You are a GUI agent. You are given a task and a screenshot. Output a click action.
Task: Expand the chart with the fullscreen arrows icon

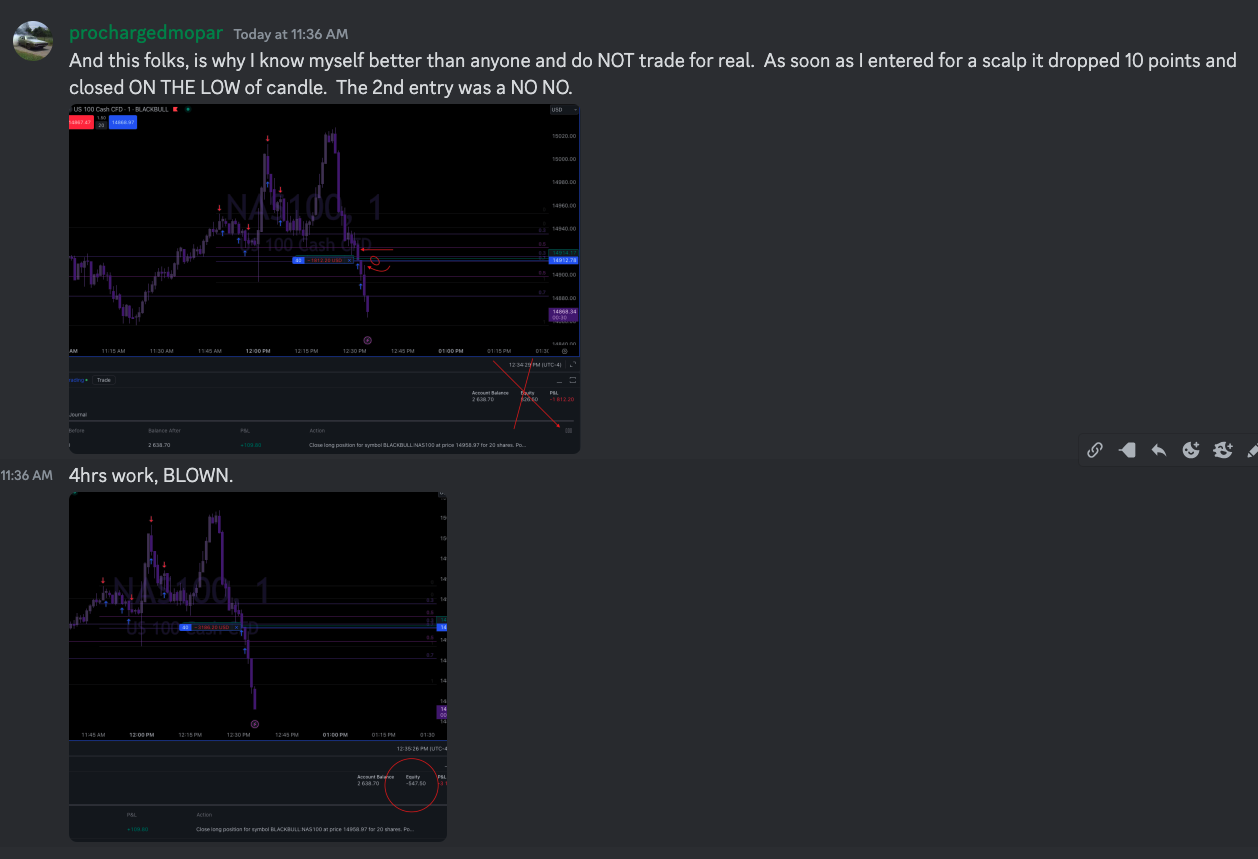coord(574,365)
